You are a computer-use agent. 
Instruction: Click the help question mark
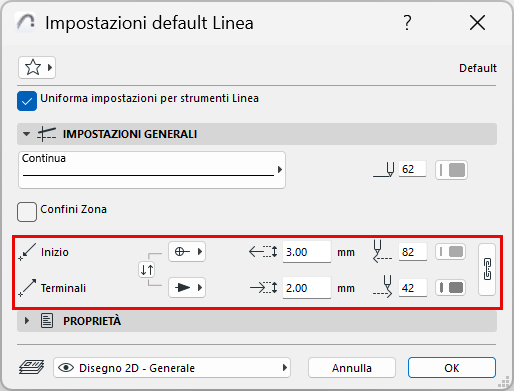407,23
